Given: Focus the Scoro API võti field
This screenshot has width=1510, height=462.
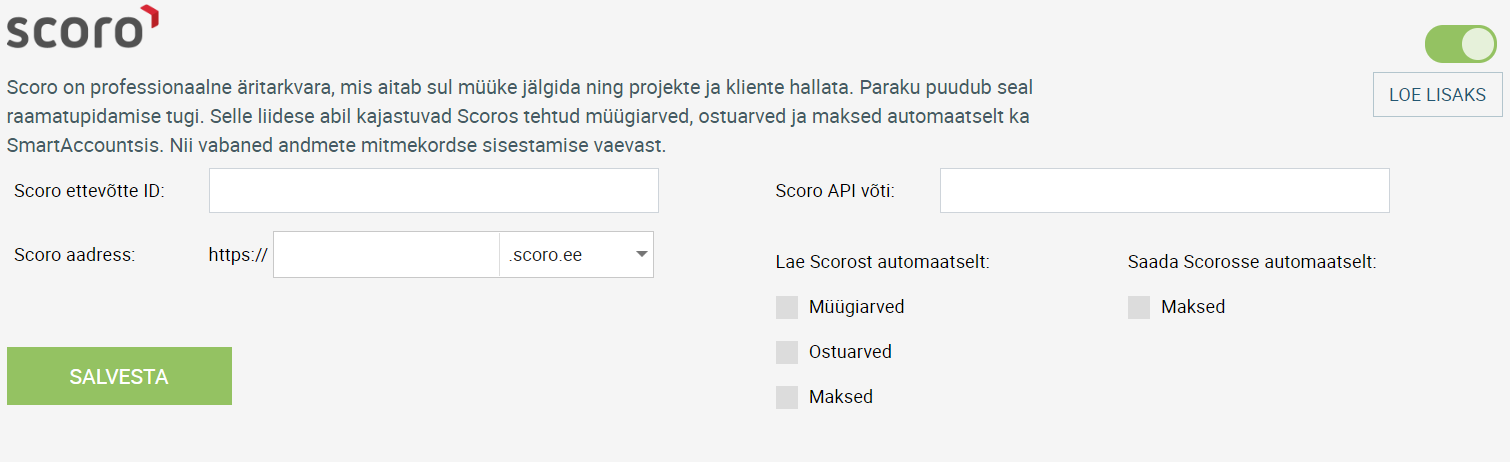Looking at the screenshot, I should [x=1165, y=190].
